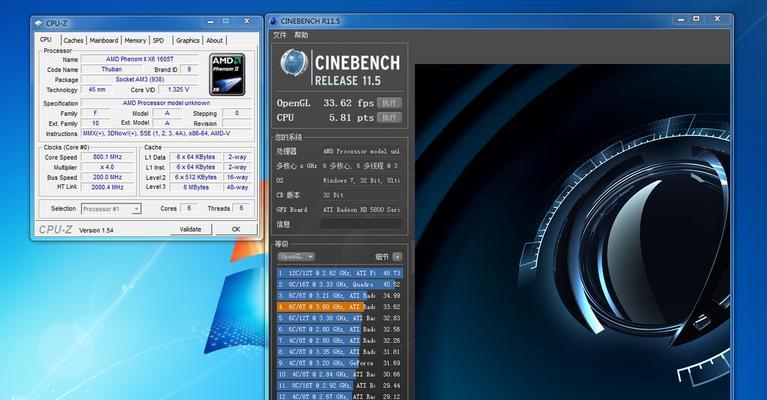The width and height of the screenshot is (767, 400).
Task: Expand ranking details with 细节 plus button
Action: pos(397,257)
